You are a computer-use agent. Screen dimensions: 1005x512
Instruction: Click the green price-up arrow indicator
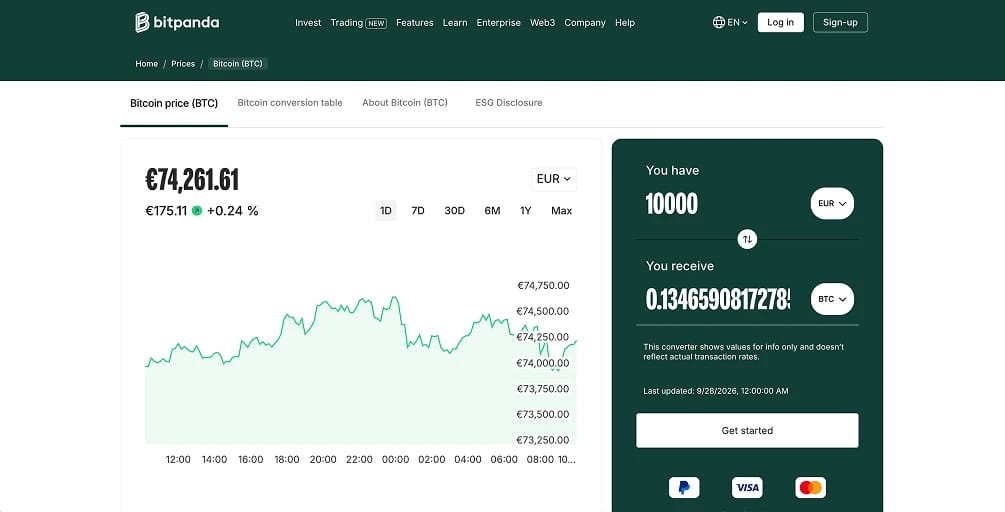click(197, 211)
